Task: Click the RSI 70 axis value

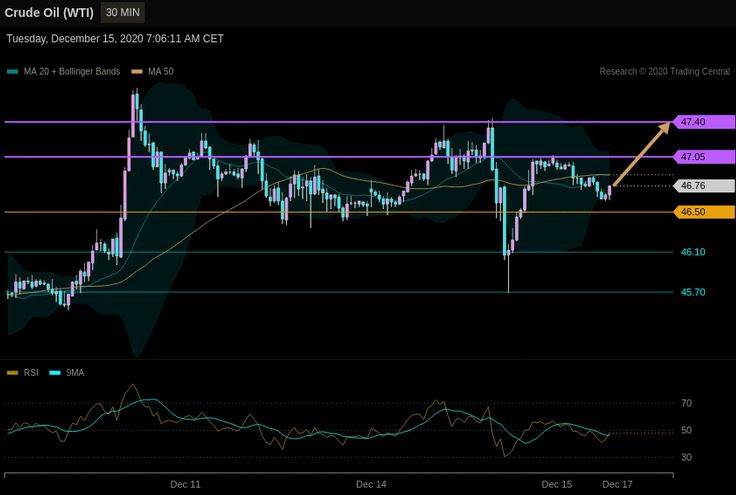Action: pyautogui.click(x=686, y=403)
